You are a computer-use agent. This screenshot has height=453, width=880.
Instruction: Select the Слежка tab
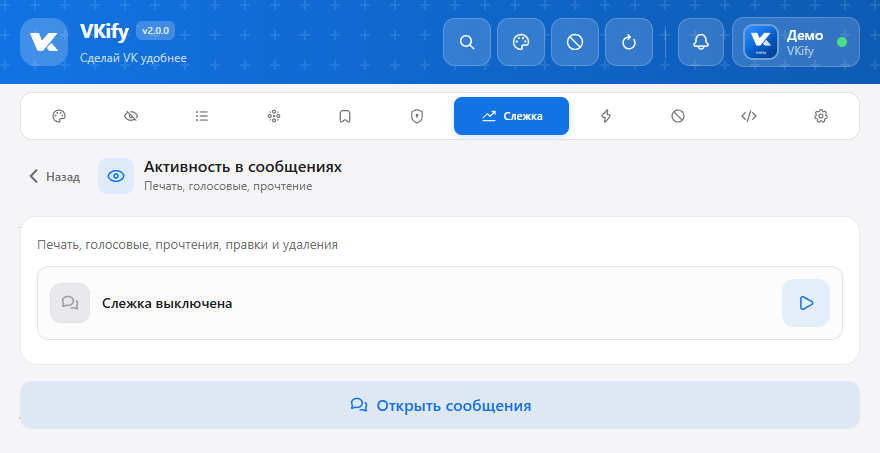pyautogui.click(x=511, y=116)
